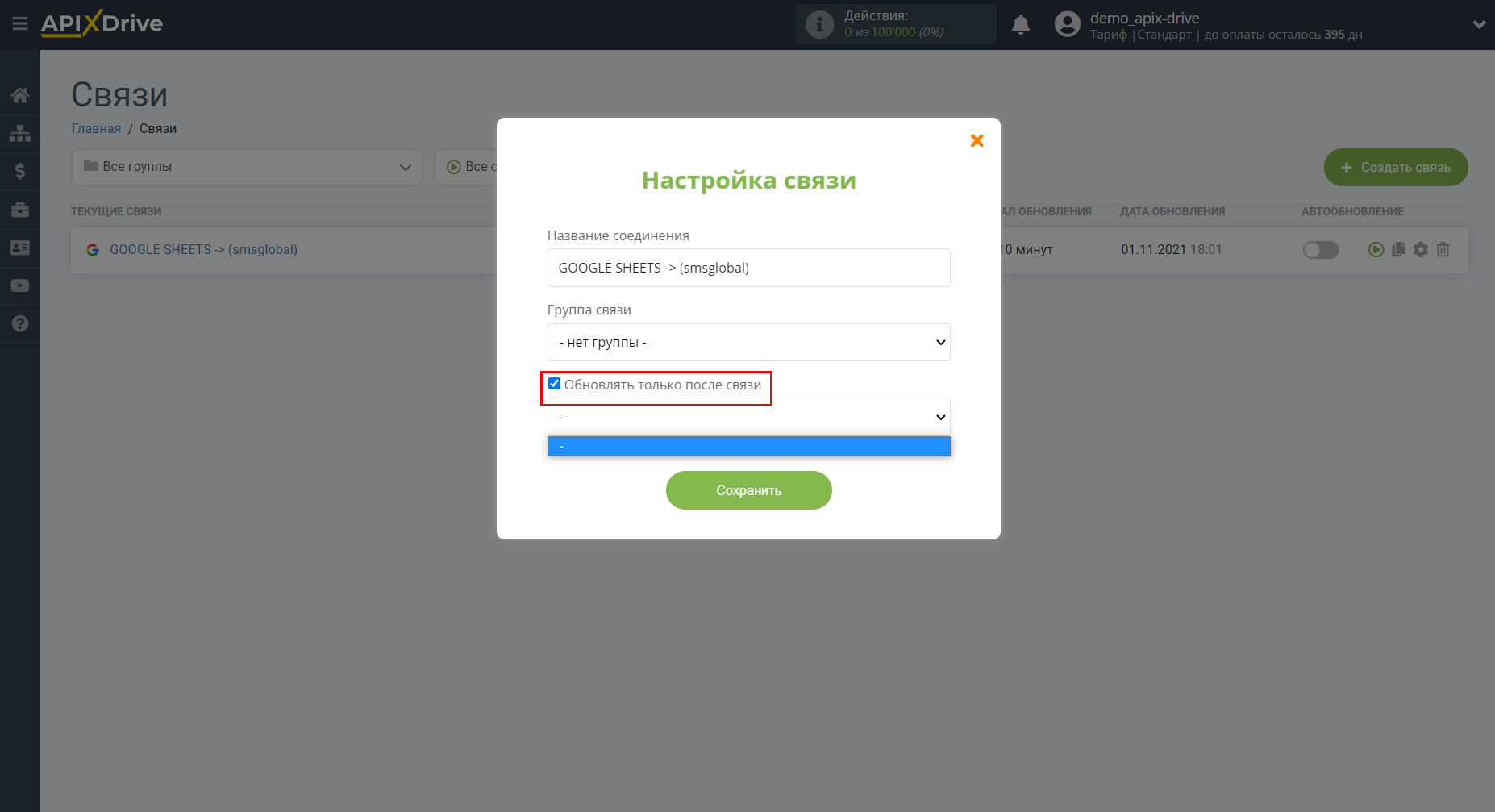This screenshot has height=812, width=1495.
Task: Run the connection play icon
Action: tap(1376, 250)
